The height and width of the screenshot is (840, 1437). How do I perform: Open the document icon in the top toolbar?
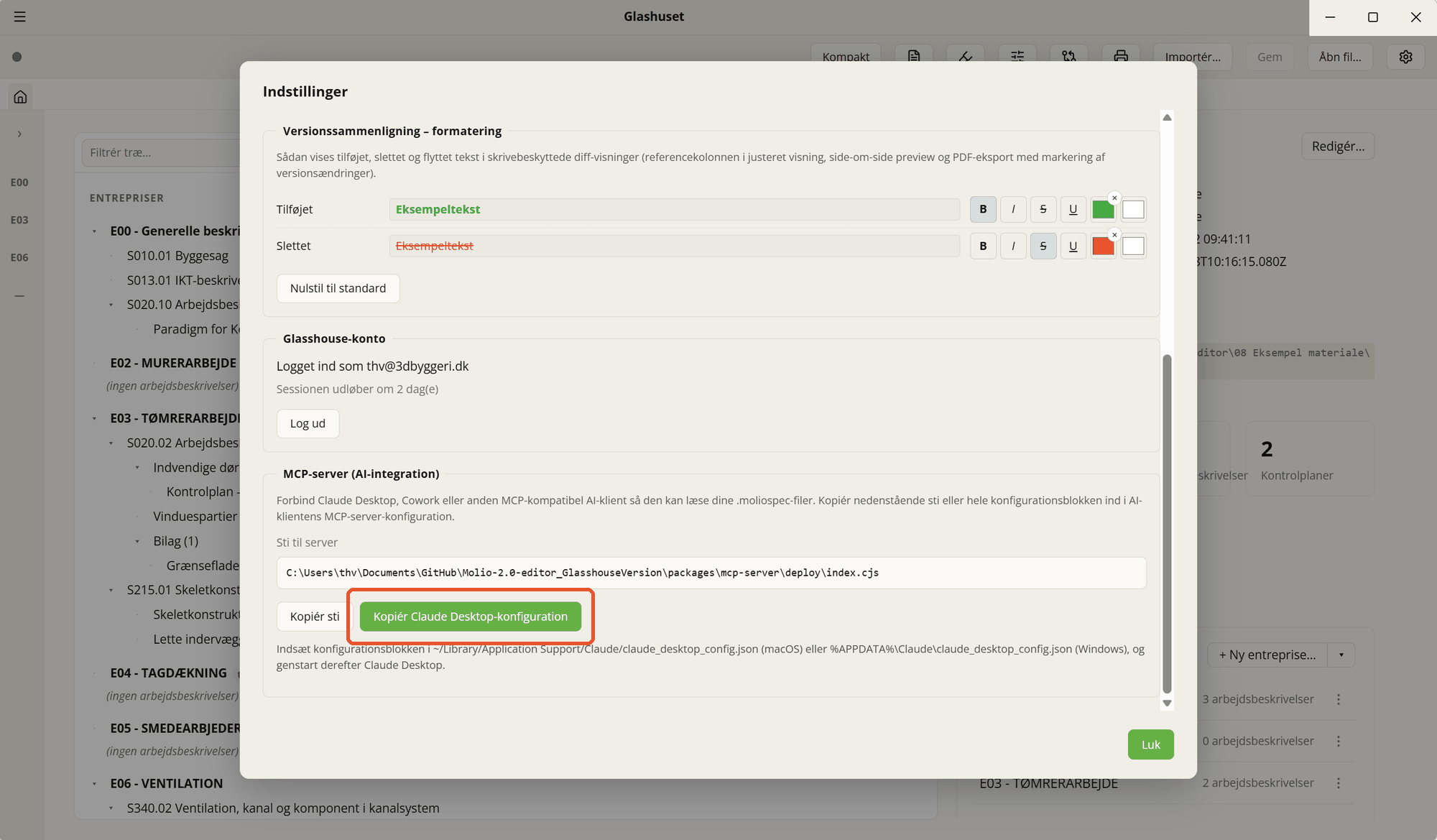(x=914, y=56)
